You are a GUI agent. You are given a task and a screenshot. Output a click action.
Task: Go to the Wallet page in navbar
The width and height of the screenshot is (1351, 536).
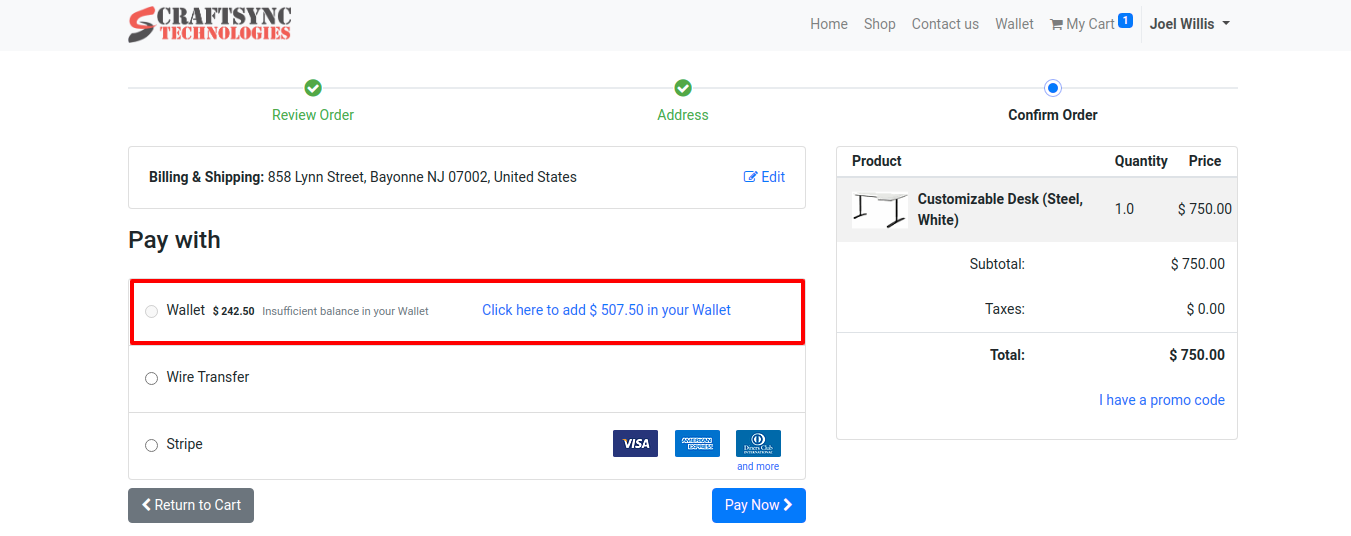tap(1014, 24)
